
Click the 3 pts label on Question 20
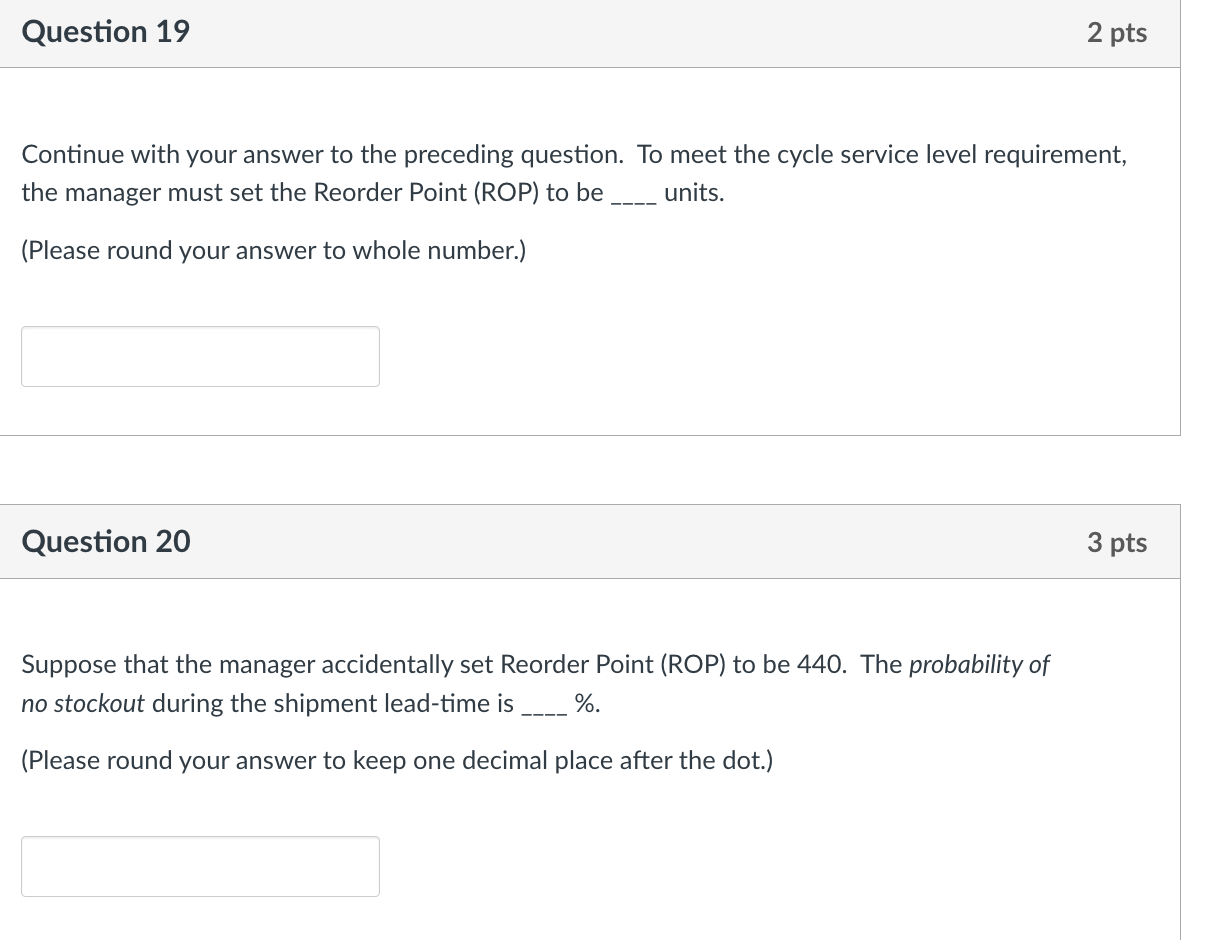(x=1116, y=541)
